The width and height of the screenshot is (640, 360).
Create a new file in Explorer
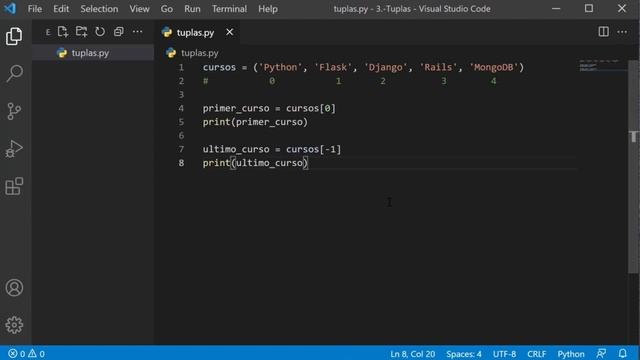tap(62, 32)
